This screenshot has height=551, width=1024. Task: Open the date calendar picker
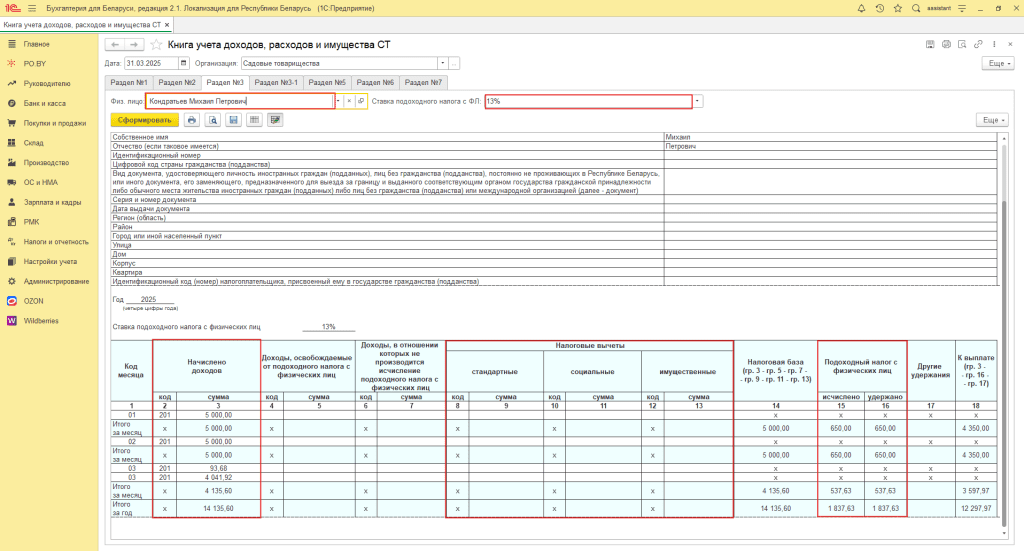click(x=184, y=63)
